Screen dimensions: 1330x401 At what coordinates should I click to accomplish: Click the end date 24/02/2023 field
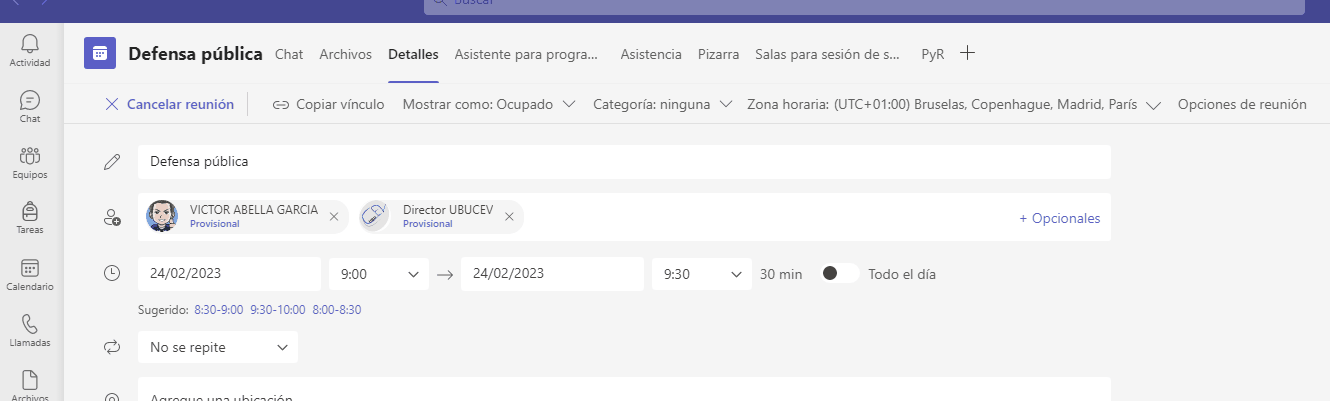click(x=552, y=274)
